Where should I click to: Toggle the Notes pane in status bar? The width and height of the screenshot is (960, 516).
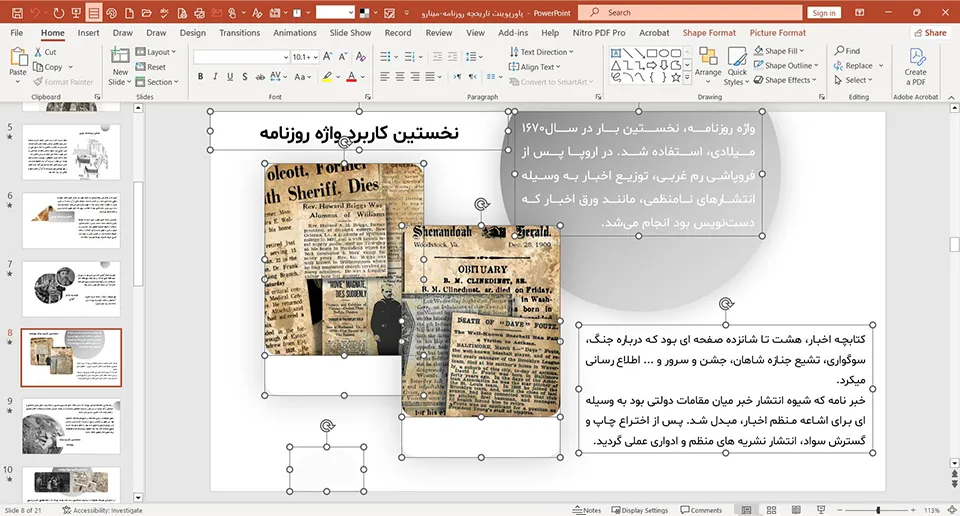point(587,510)
